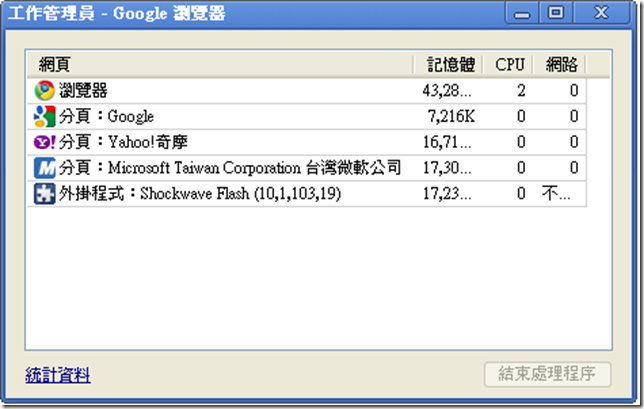Screen dimensions: 644x409
Task: Select the Microsoft Taiwan Corporation row
Action: pos(307,168)
